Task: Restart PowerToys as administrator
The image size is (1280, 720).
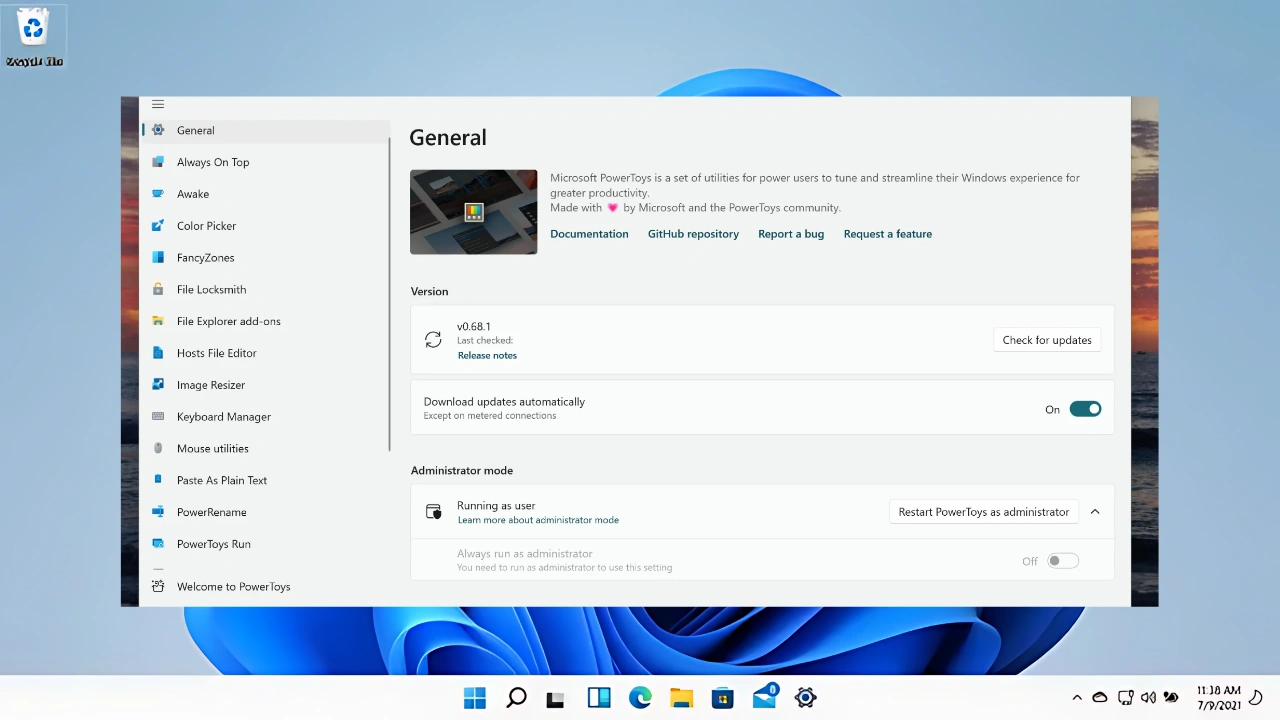Action: pyautogui.click(x=984, y=512)
